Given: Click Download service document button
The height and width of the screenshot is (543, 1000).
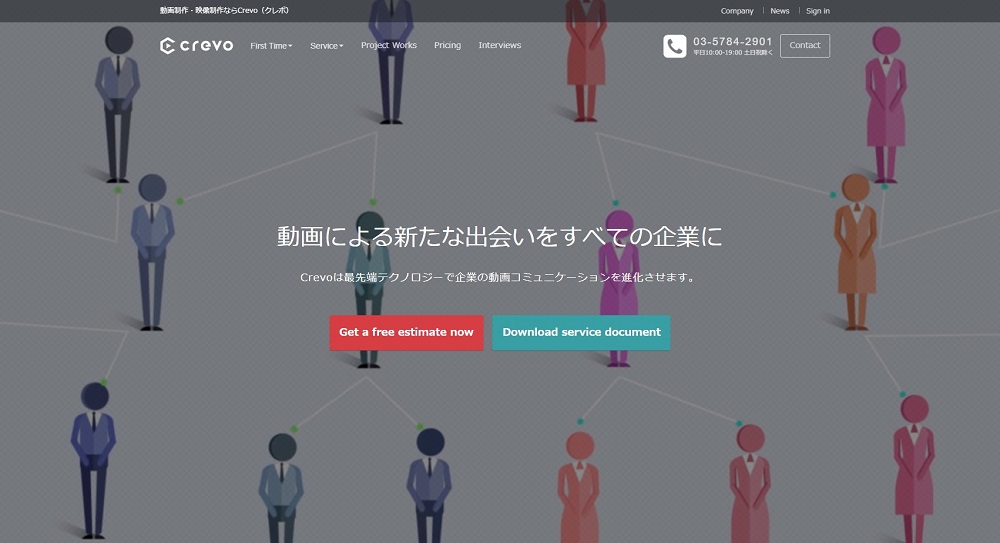Looking at the screenshot, I should pyautogui.click(x=581, y=332).
